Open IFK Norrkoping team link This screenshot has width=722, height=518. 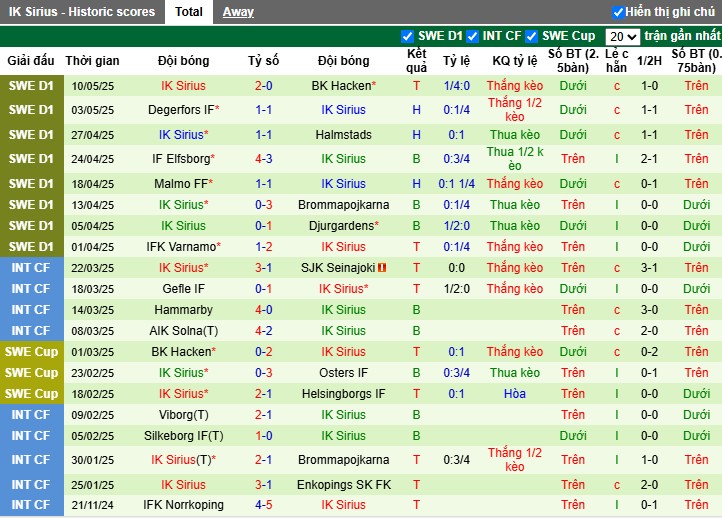click(183, 505)
